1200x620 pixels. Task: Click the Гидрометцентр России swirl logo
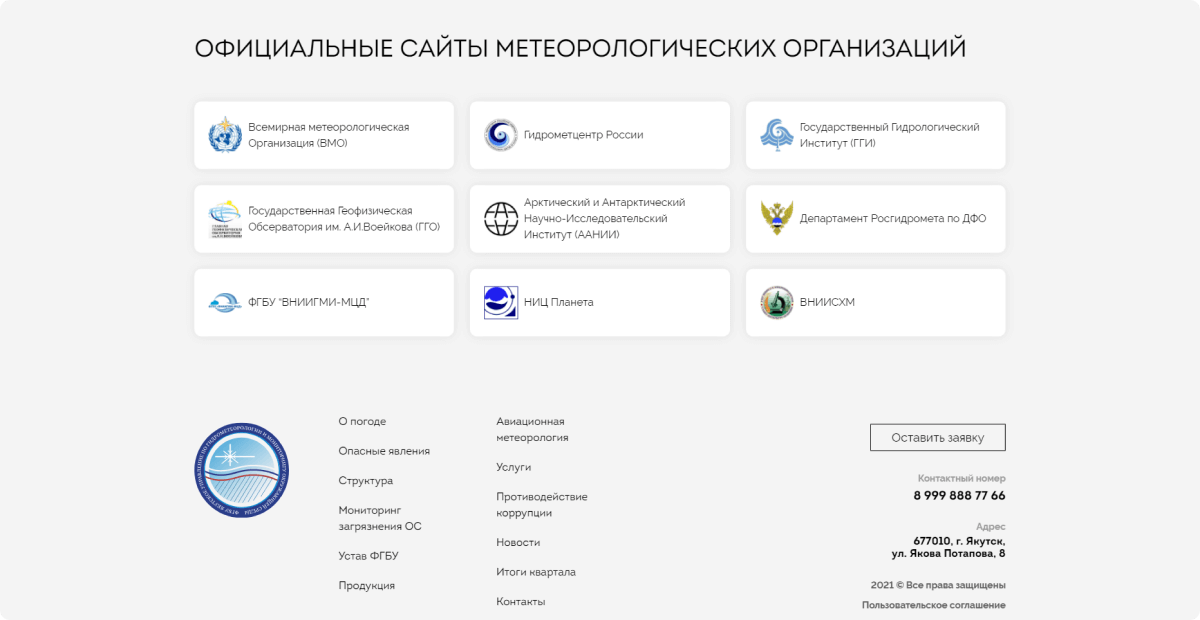pyautogui.click(x=501, y=135)
